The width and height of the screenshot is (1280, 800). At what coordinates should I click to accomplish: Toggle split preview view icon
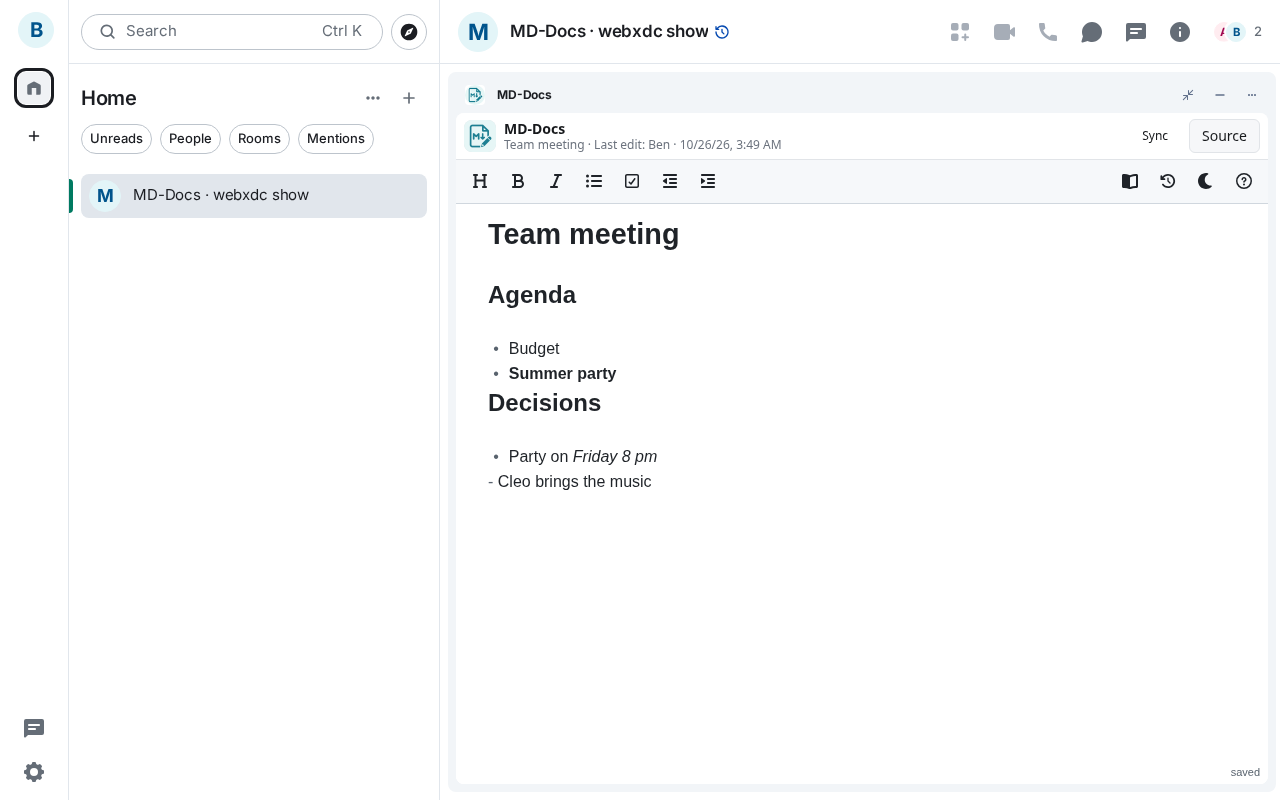[1130, 181]
